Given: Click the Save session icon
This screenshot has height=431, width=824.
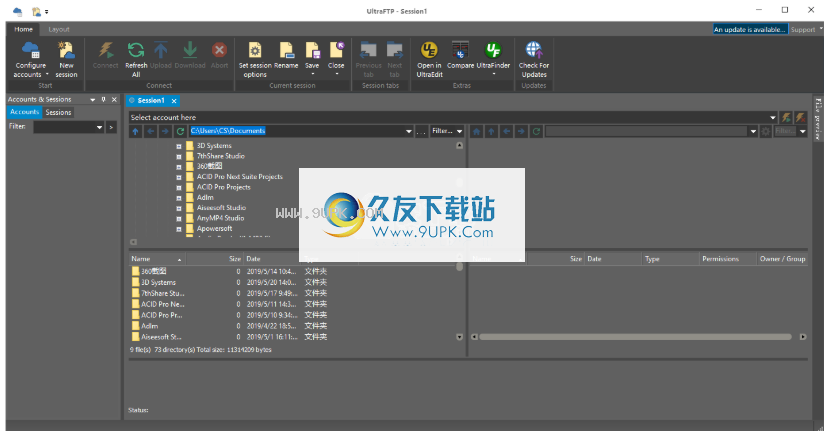Looking at the screenshot, I should click(312, 50).
